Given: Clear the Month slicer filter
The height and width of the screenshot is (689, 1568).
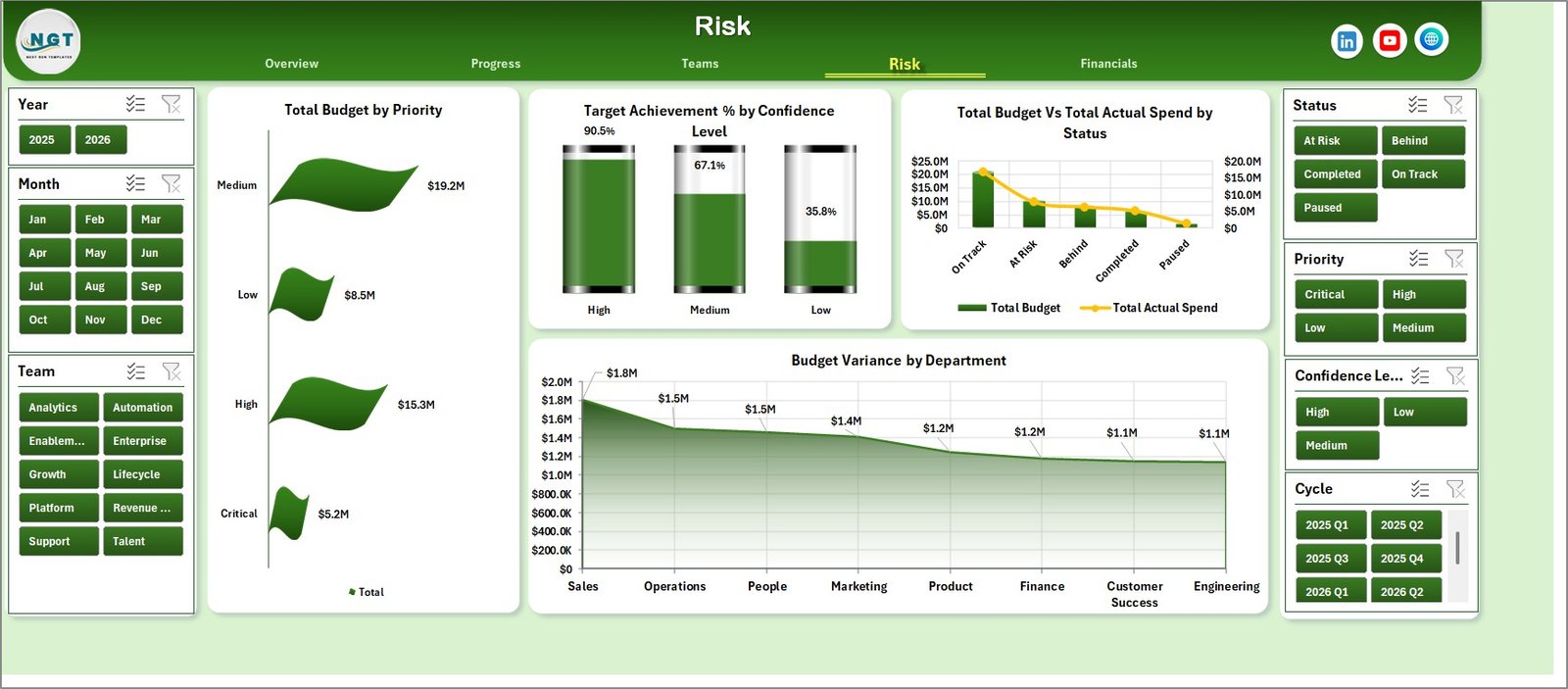Looking at the screenshot, I should 171,183.
